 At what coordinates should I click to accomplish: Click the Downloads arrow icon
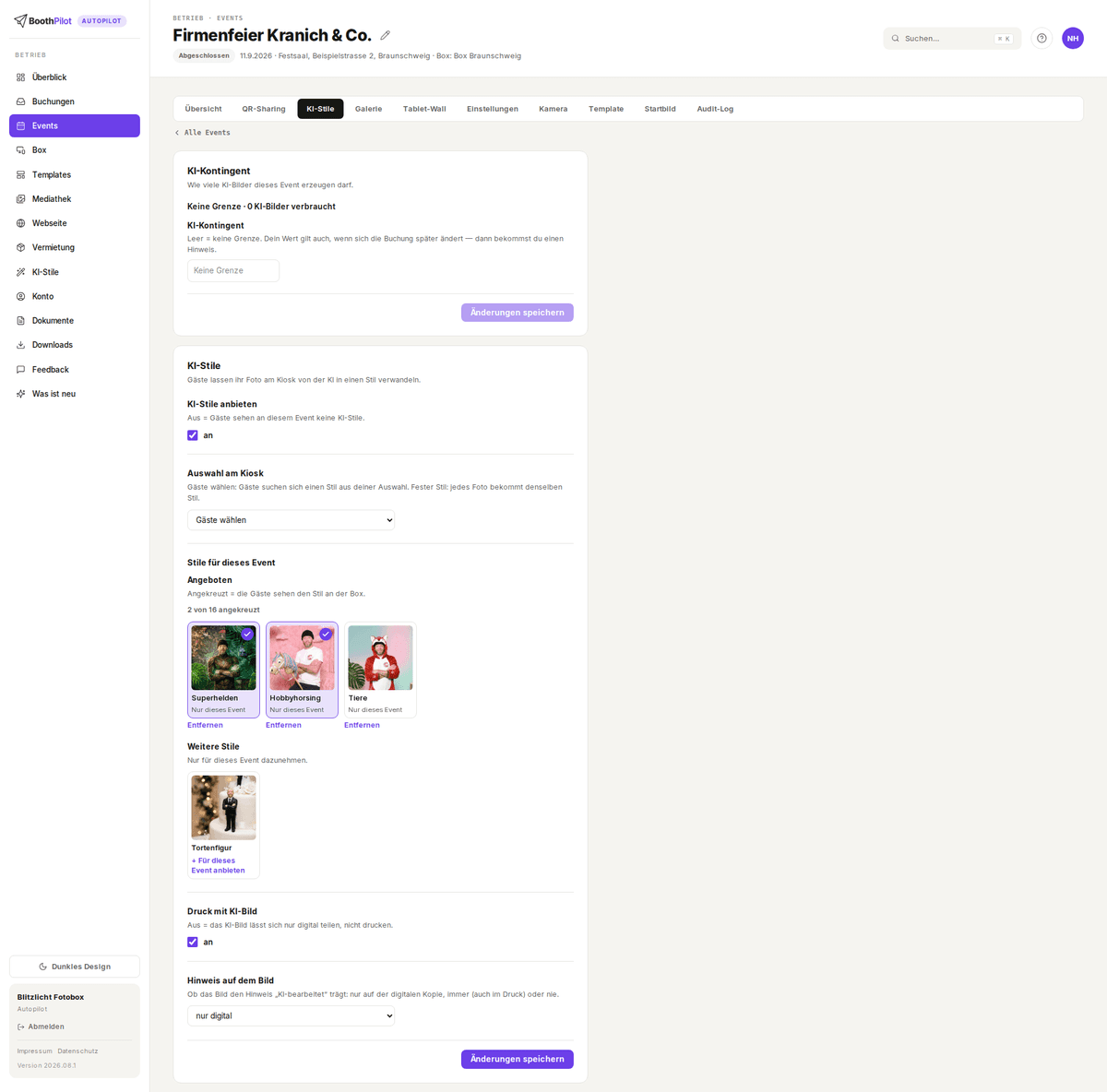(21, 345)
